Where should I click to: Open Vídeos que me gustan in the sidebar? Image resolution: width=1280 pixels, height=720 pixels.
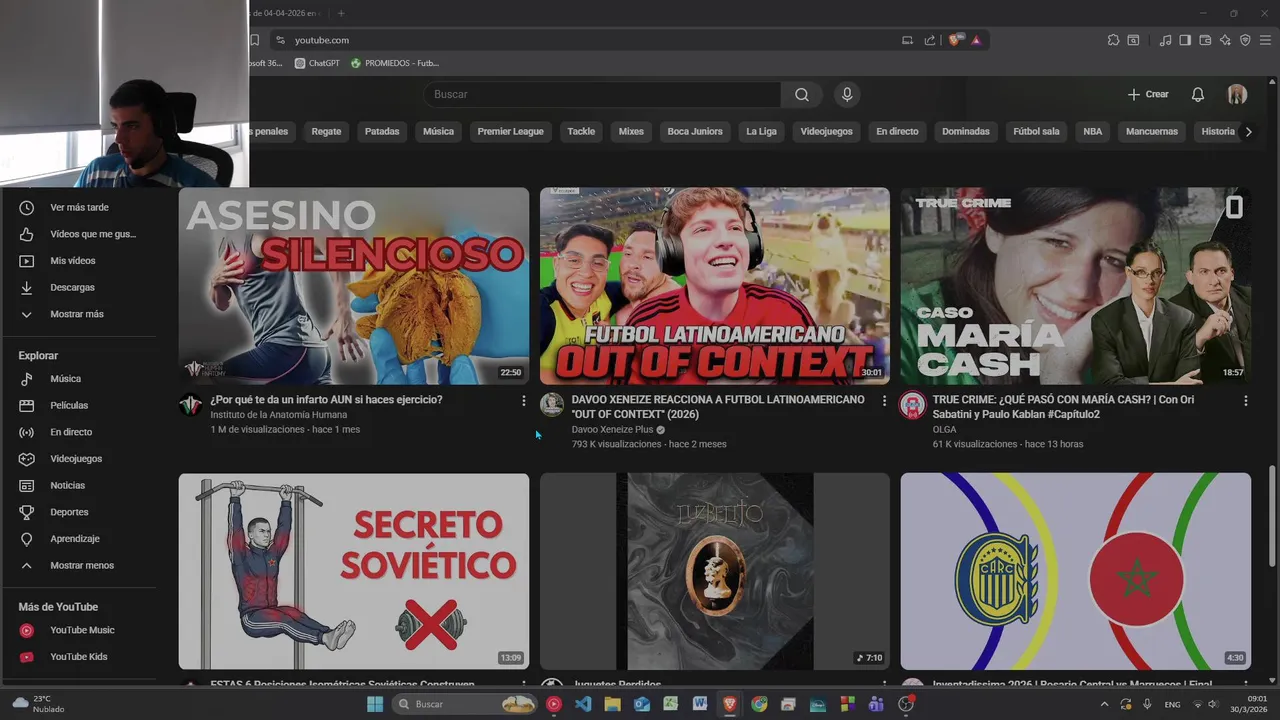point(80,234)
